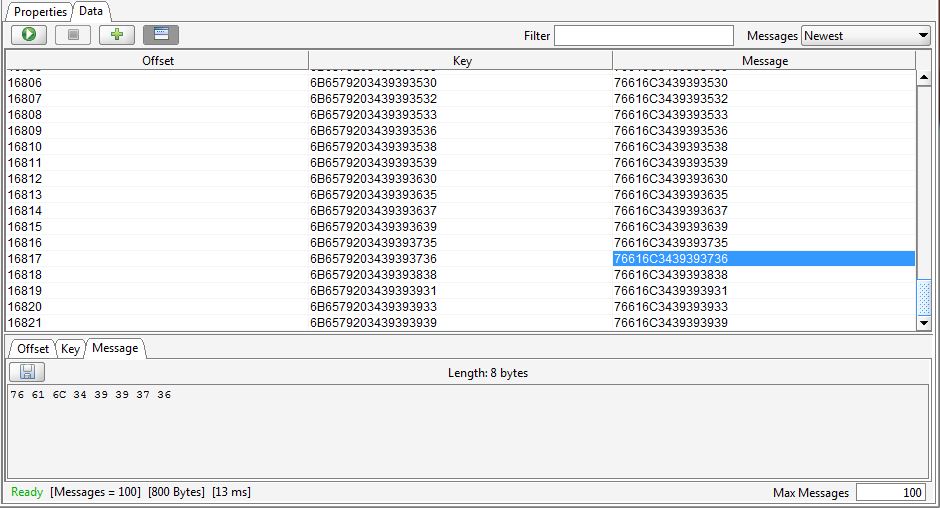
Task: Click the Key column header
Action: [461, 61]
